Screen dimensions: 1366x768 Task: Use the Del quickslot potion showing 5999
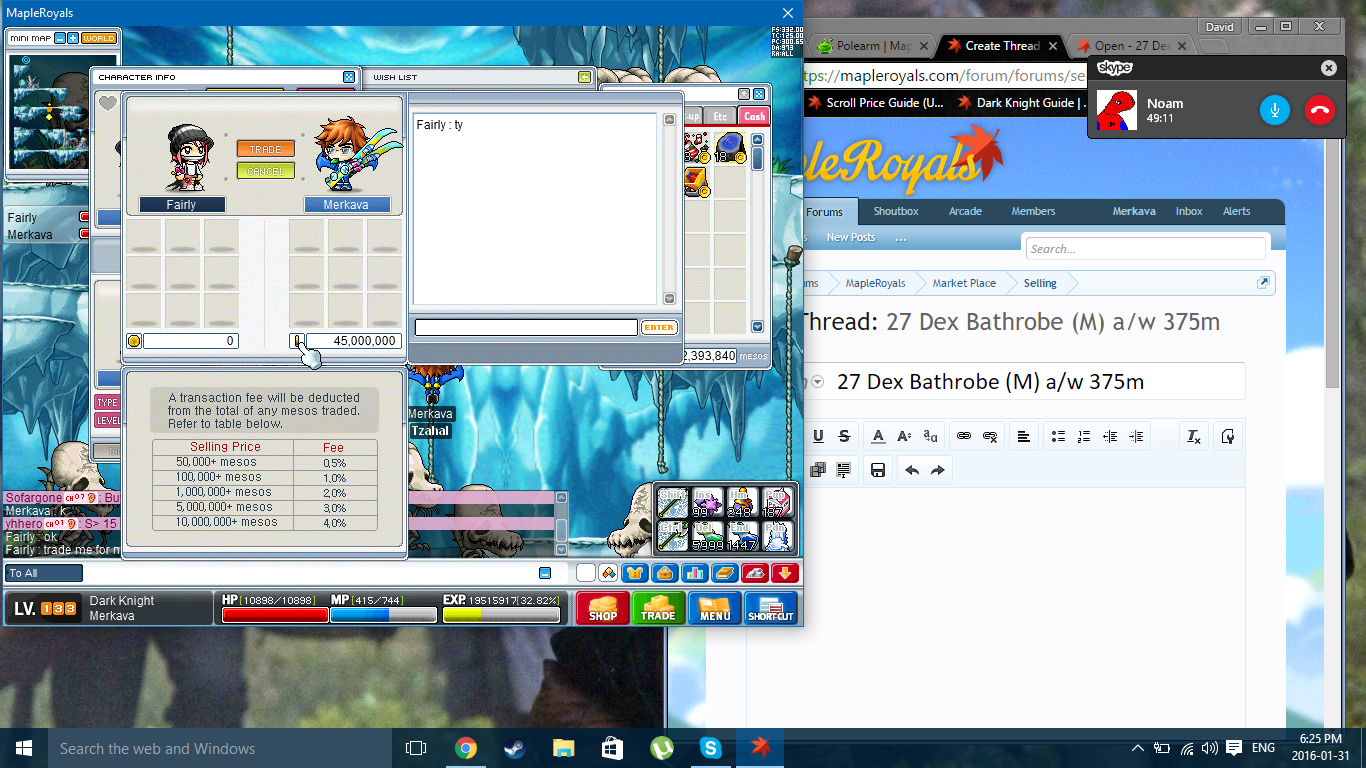pyautogui.click(x=707, y=536)
